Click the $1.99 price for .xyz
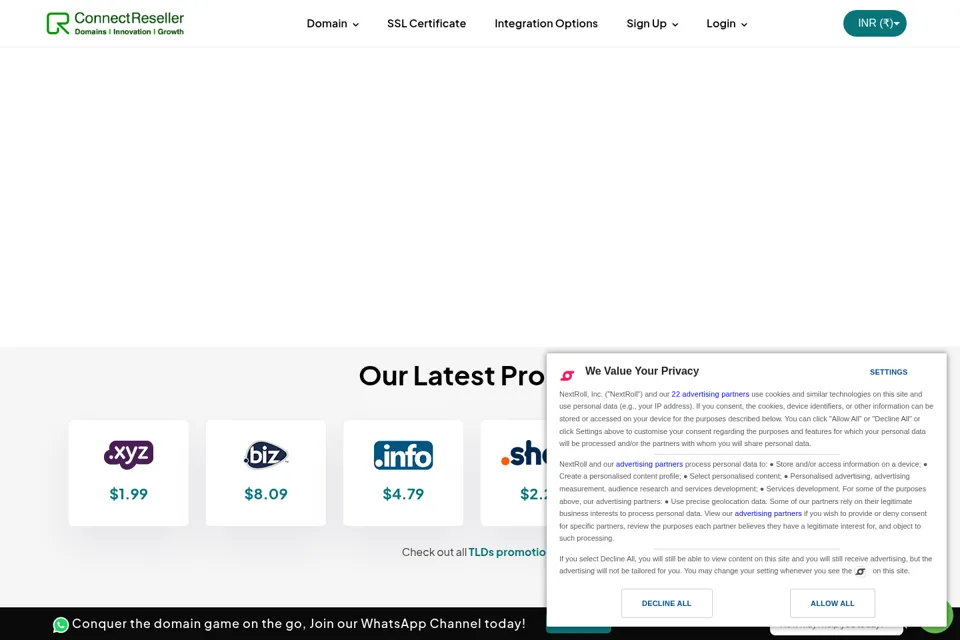Image resolution: width=960 pixels, height=640 pixels. (129, 494)
